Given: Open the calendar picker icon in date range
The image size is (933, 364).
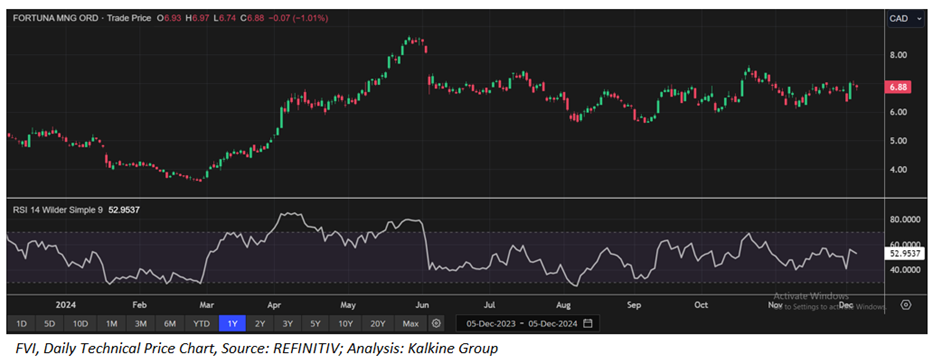Looking at the screenshot, I should tap(588, 324).
